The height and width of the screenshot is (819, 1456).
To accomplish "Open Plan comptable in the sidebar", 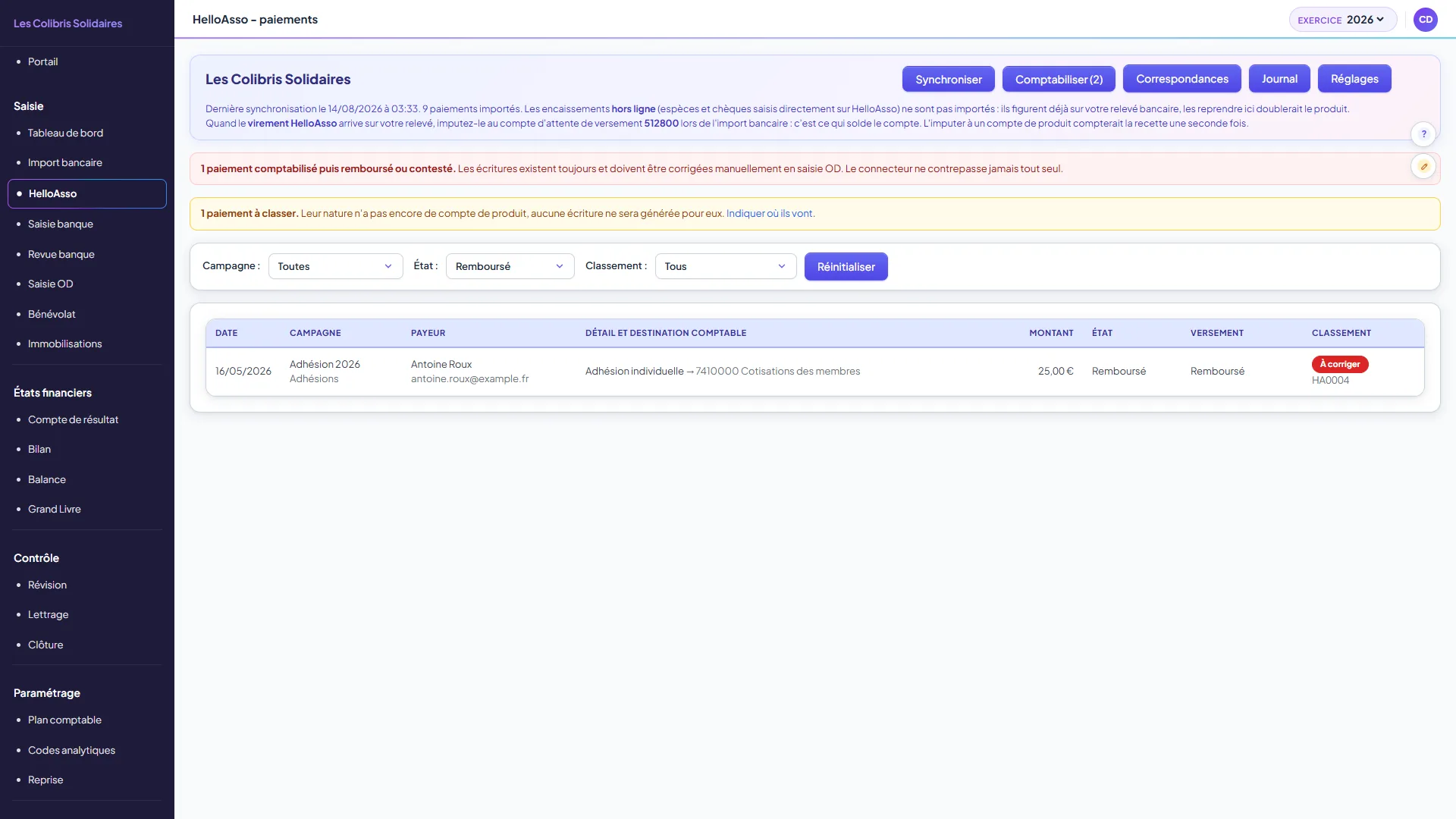I will pos(64,720).
